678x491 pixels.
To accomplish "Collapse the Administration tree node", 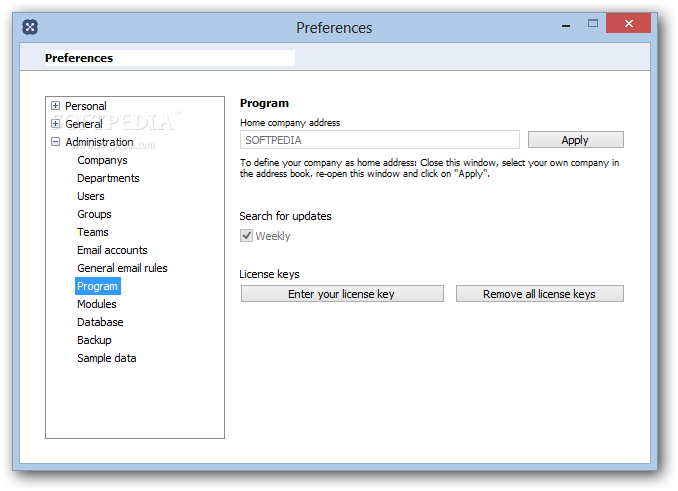I will coord(55,141).
